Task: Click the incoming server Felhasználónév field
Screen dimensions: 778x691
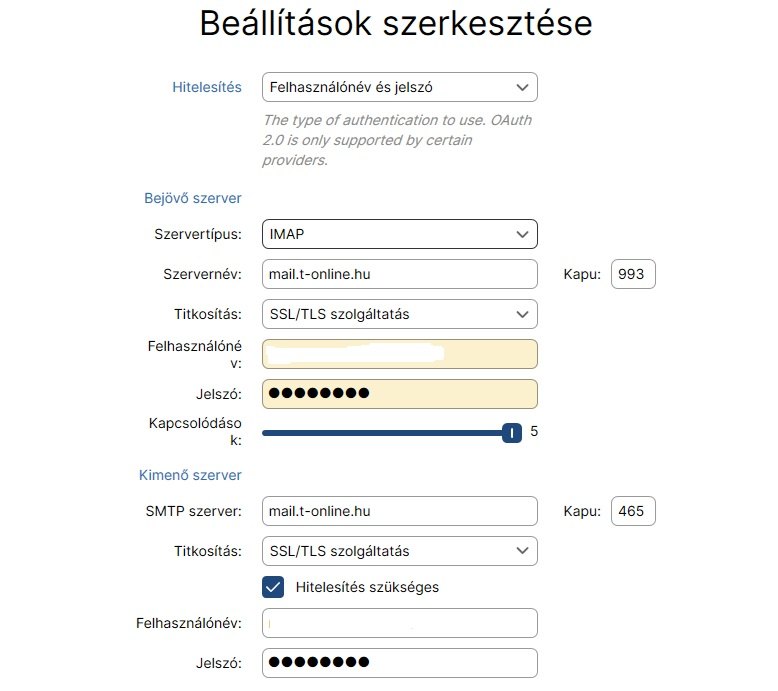Action: [399, 354]
